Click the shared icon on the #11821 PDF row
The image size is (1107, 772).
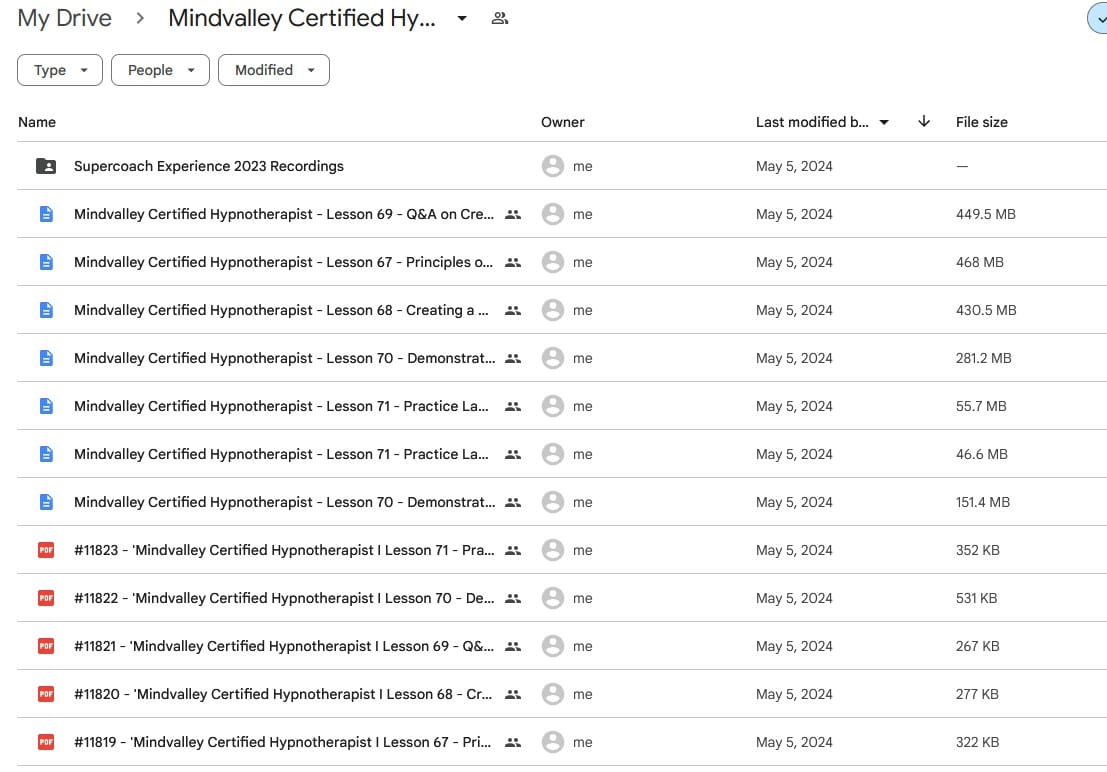pos(513,646)
